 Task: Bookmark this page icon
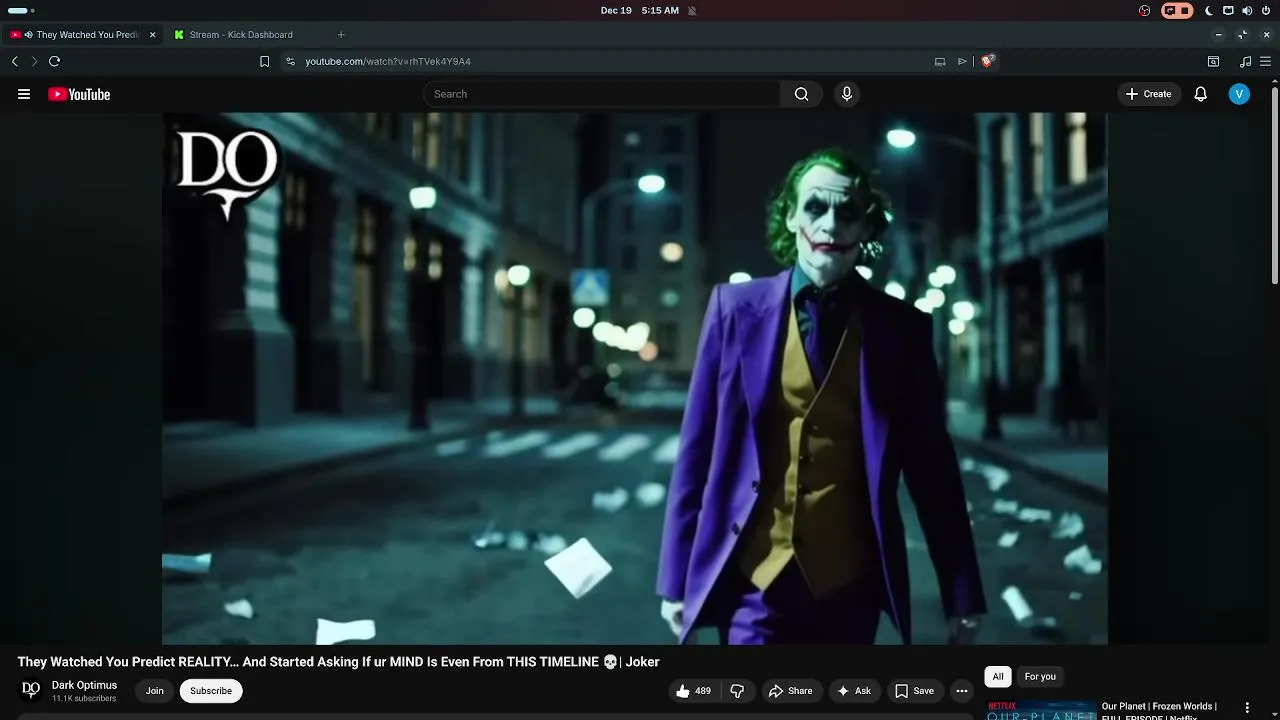(x=264, y=61)
